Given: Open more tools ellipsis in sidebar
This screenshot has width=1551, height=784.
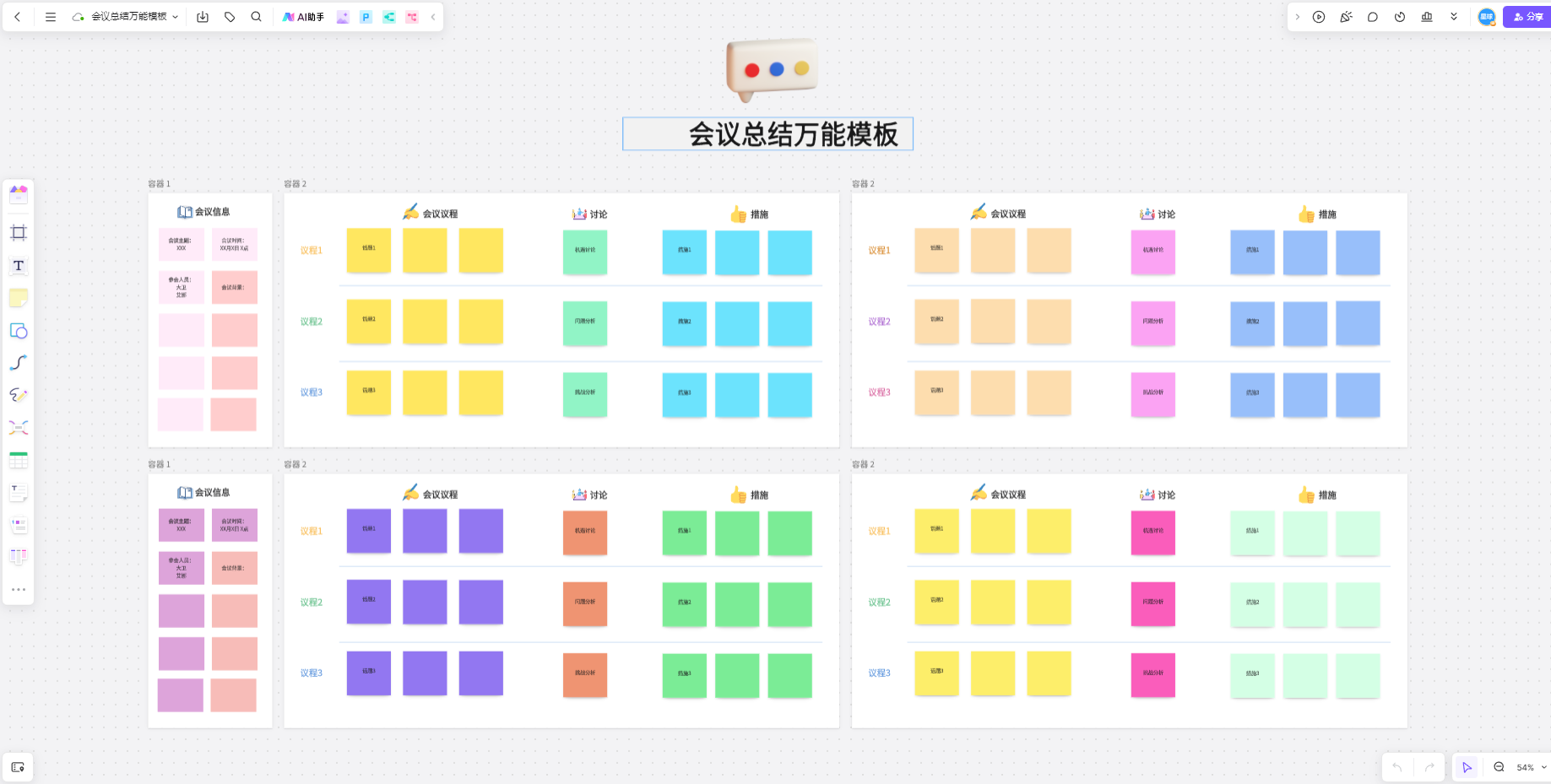Looking at the screenshot, I should tap(19, 589).
